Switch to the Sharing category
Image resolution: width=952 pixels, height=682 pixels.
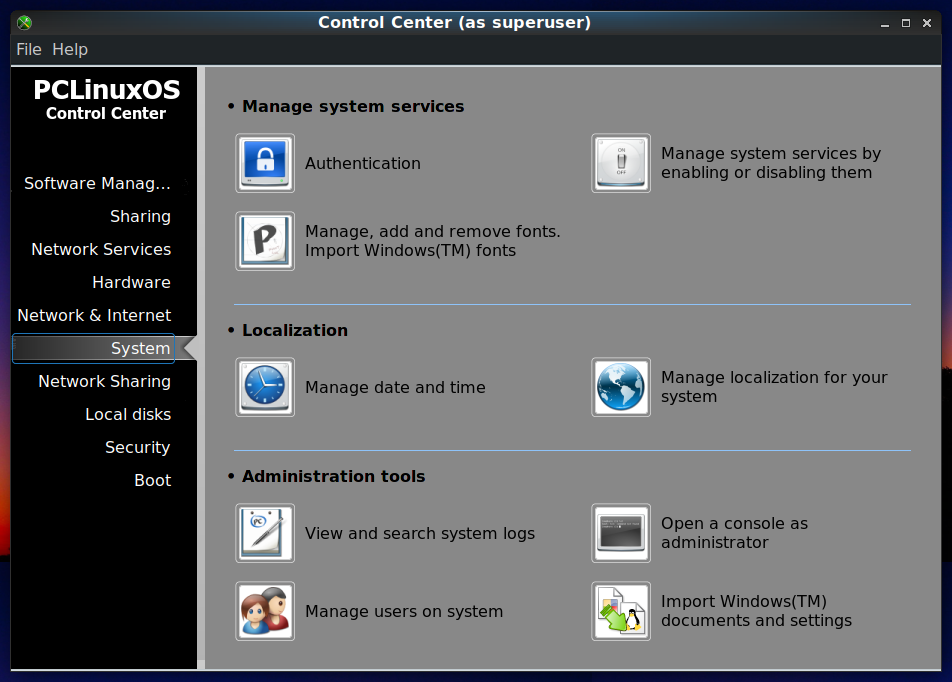tap(140, 216)
